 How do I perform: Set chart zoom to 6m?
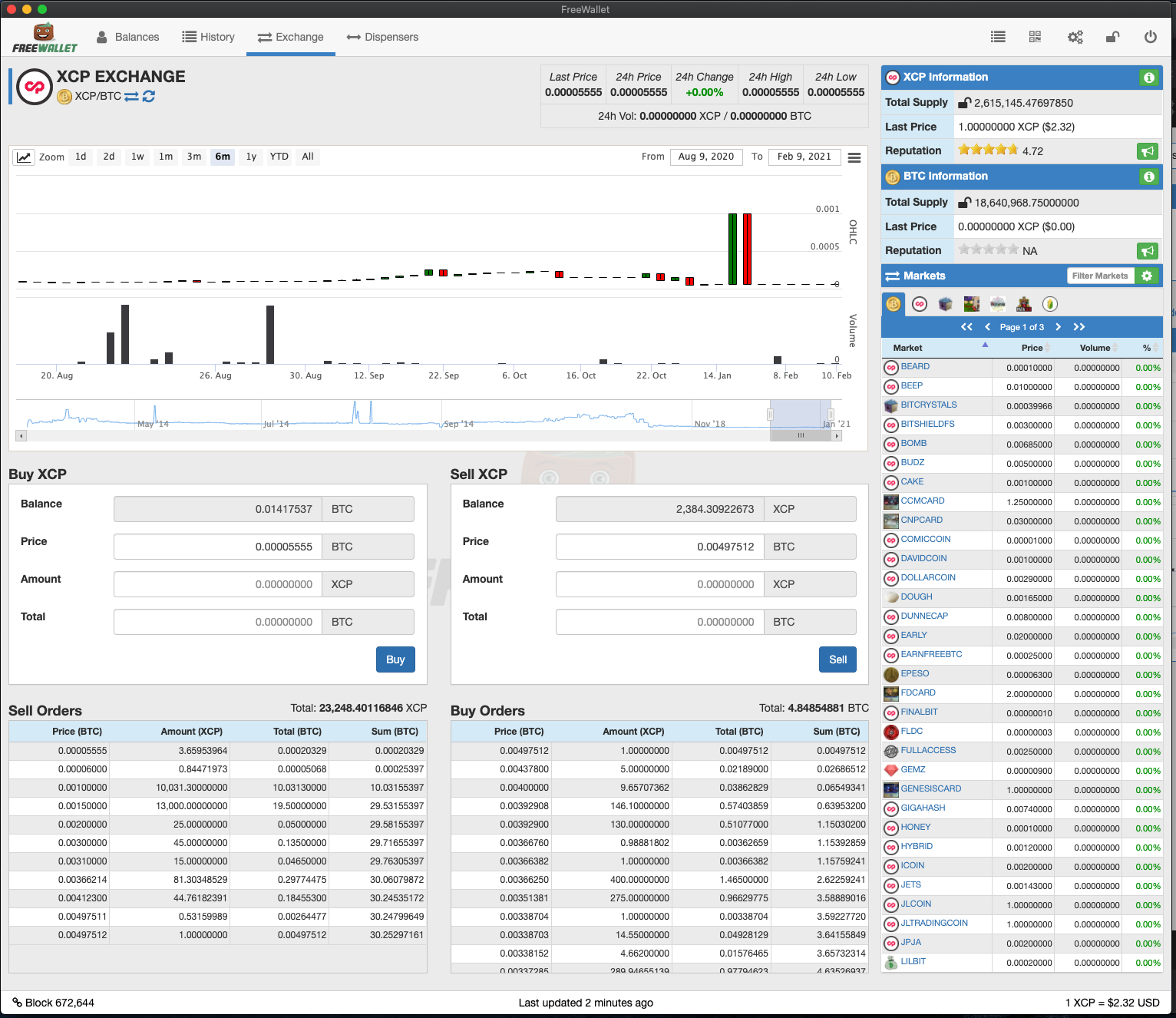pos(223,157)
